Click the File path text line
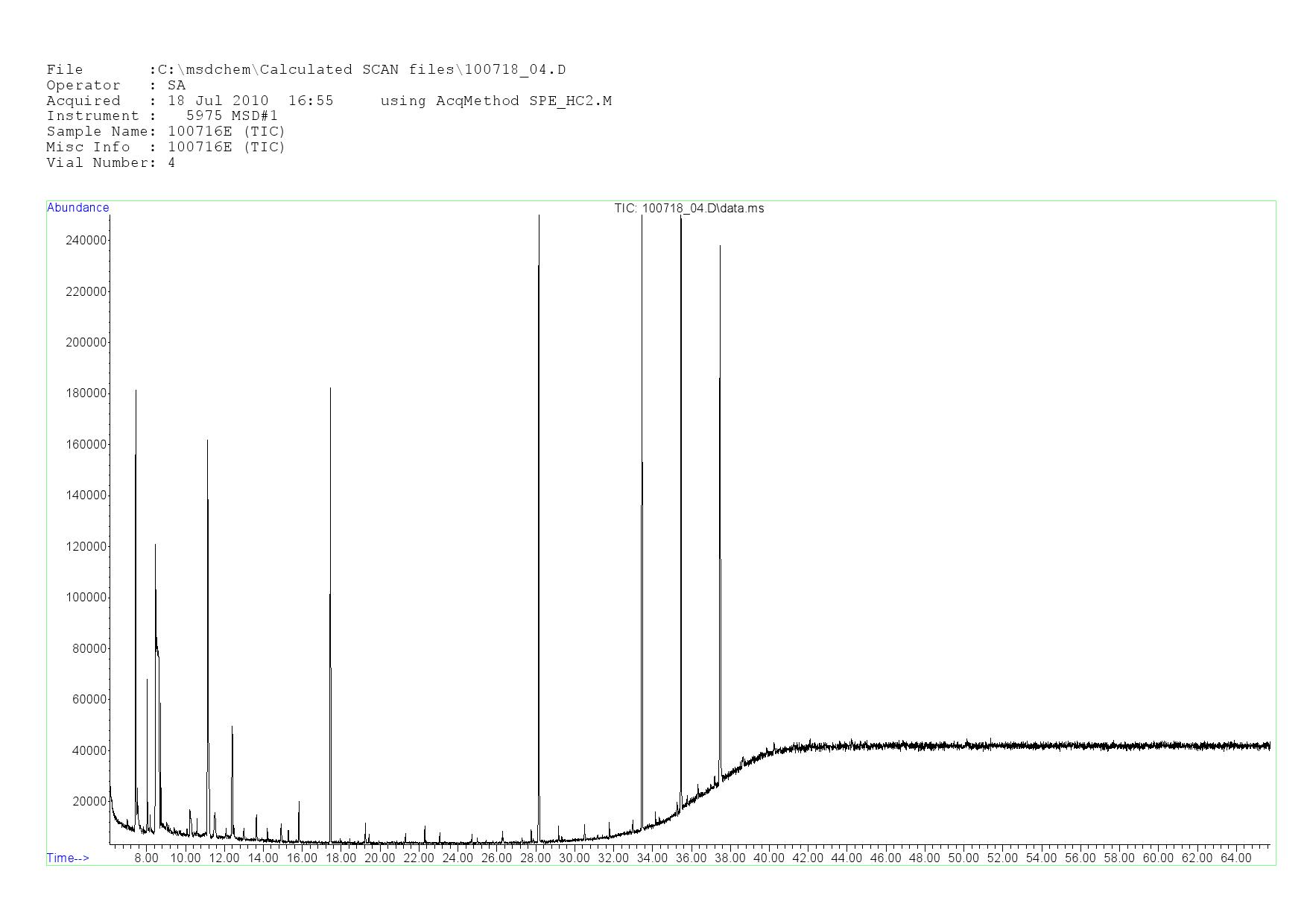The image size is (1307, 924). click(306, 70)
